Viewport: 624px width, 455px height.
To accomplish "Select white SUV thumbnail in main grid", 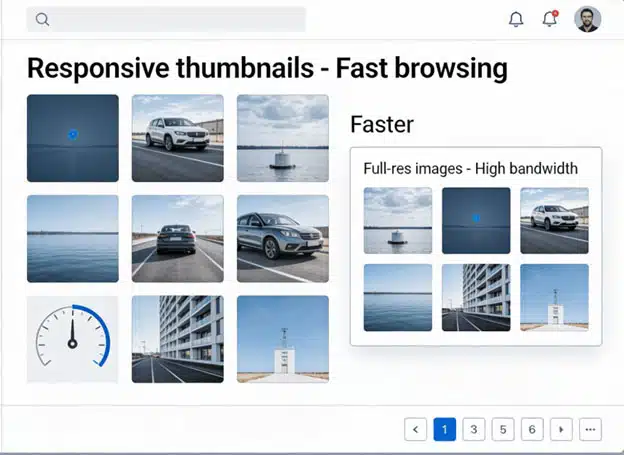I will 177,138.
